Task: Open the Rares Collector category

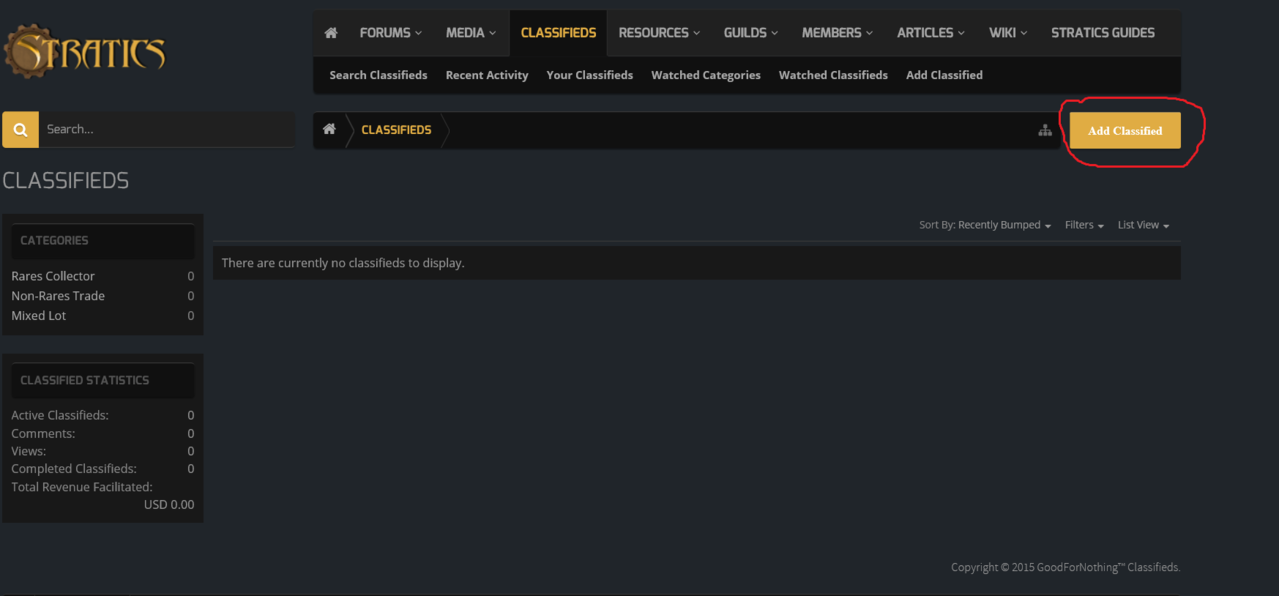Action: [53, 276]
